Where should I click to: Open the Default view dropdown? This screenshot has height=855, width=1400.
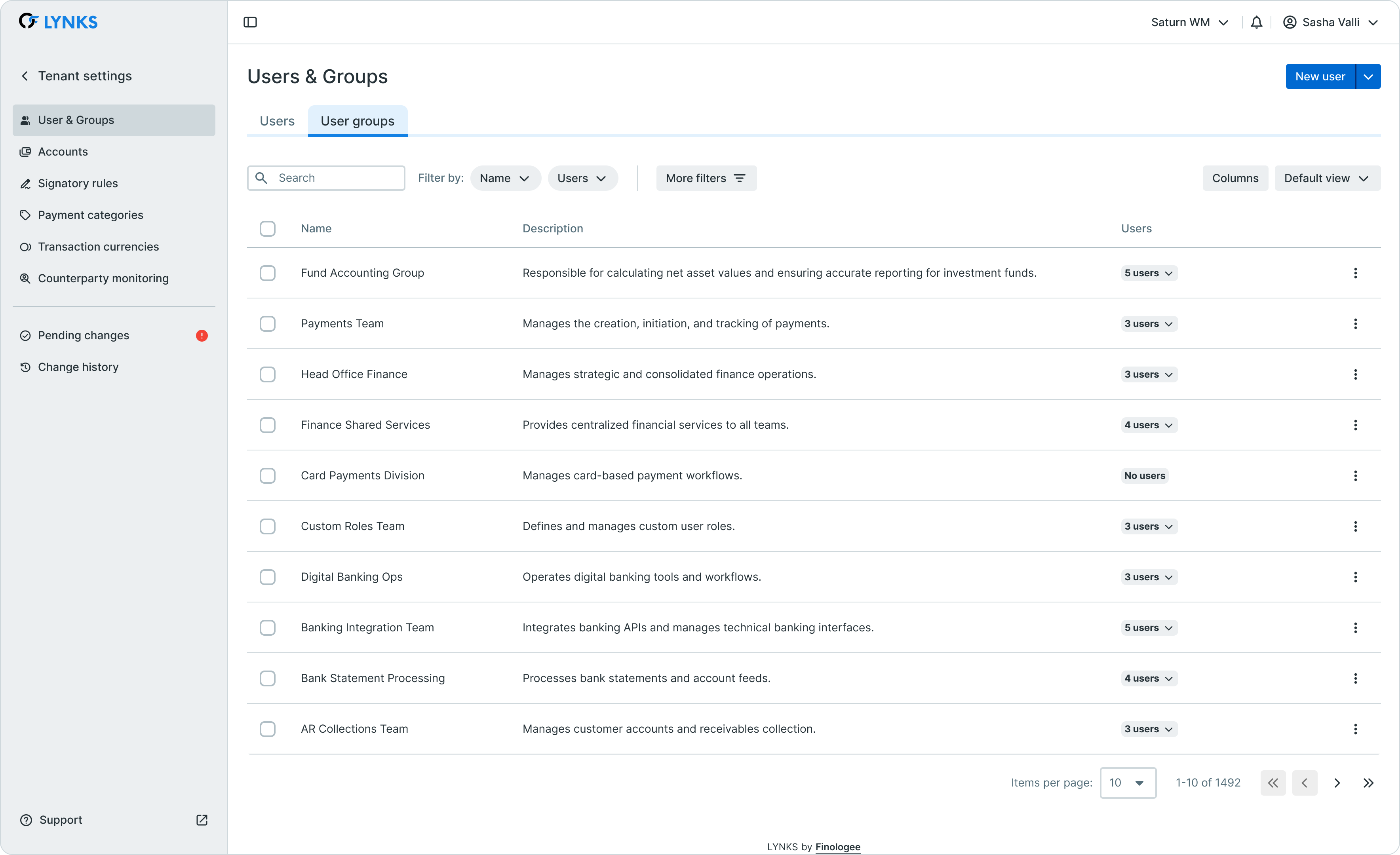pyautogui.click(x=1327, y=179)
